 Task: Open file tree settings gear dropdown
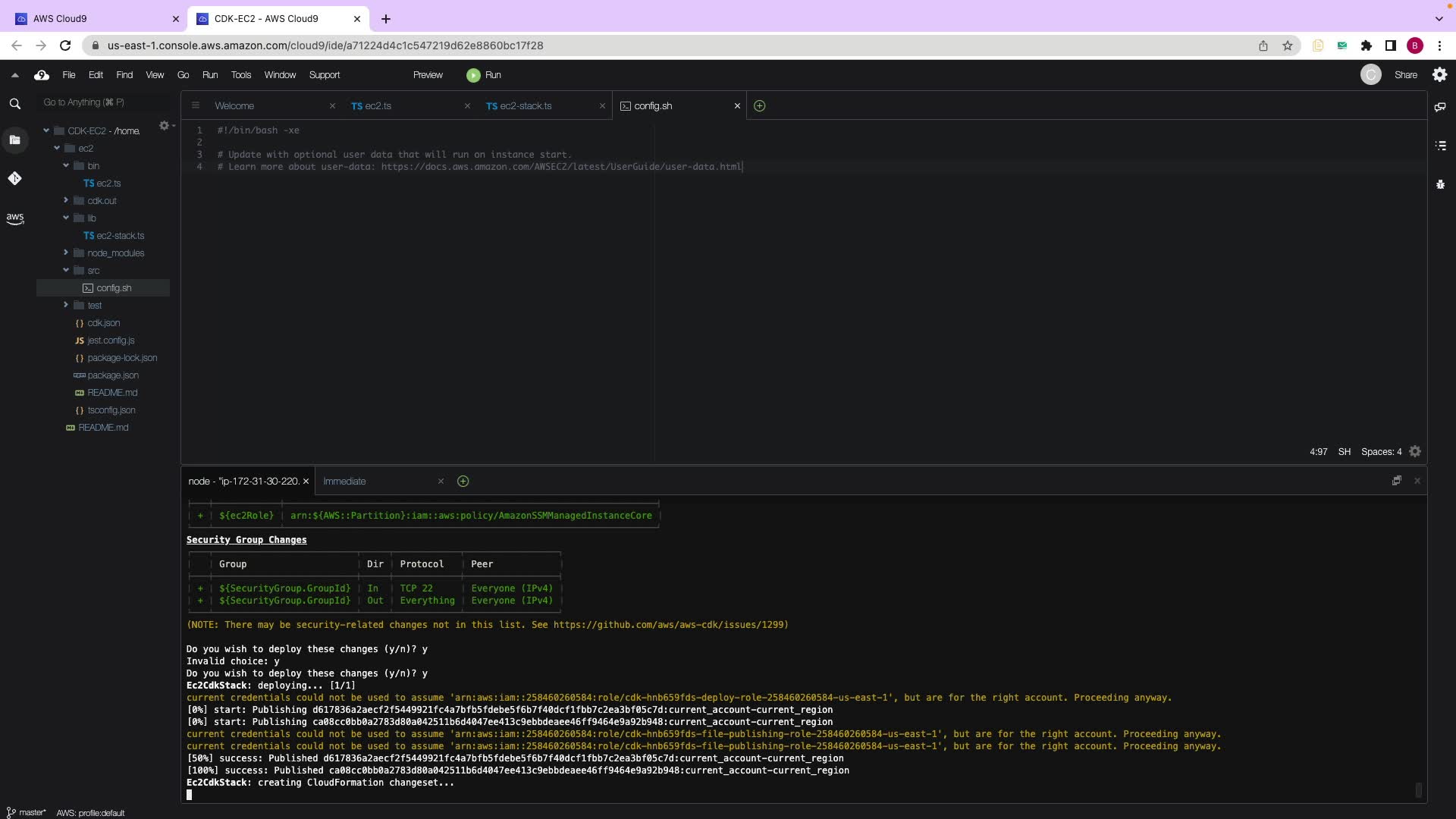coord(165,126)
